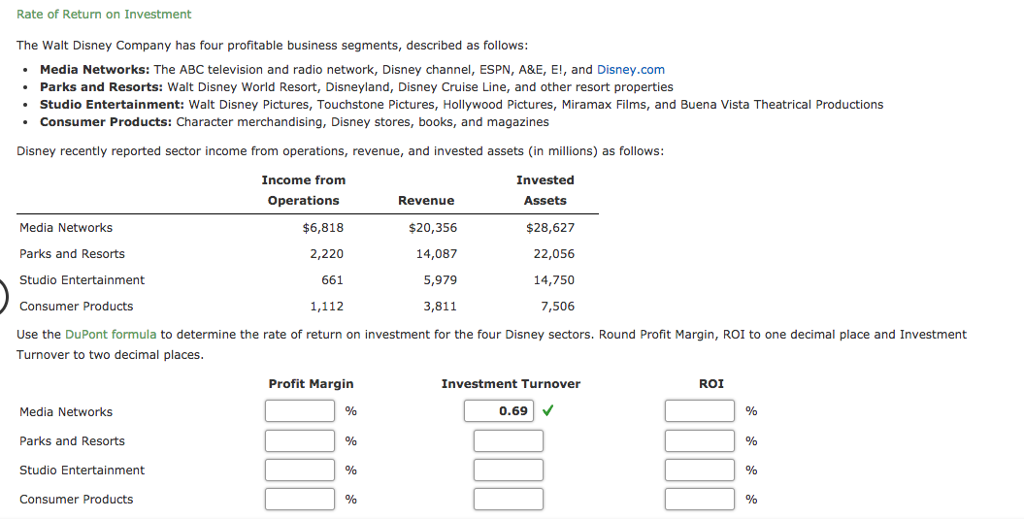Click the Consumer Products Profit Margin input
This screenshot has width=1024, height=519.
(x=300, y=499)
